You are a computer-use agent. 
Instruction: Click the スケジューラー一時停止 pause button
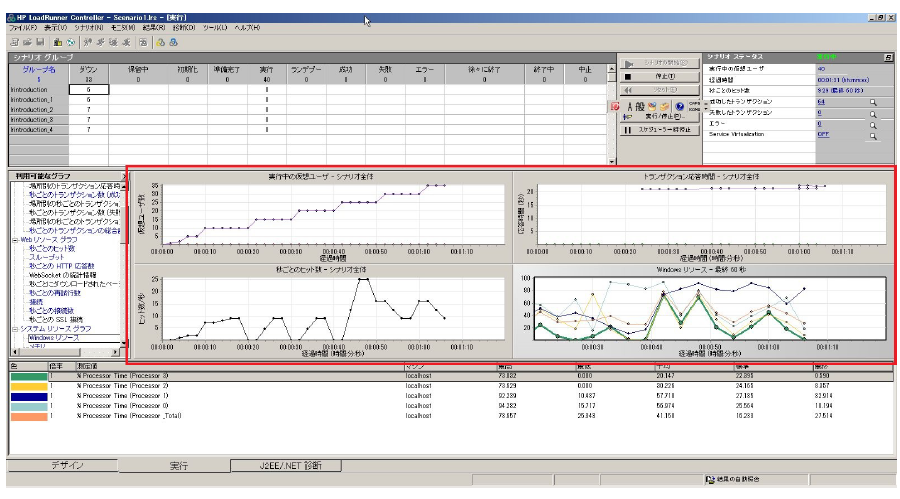coord(659,130)
